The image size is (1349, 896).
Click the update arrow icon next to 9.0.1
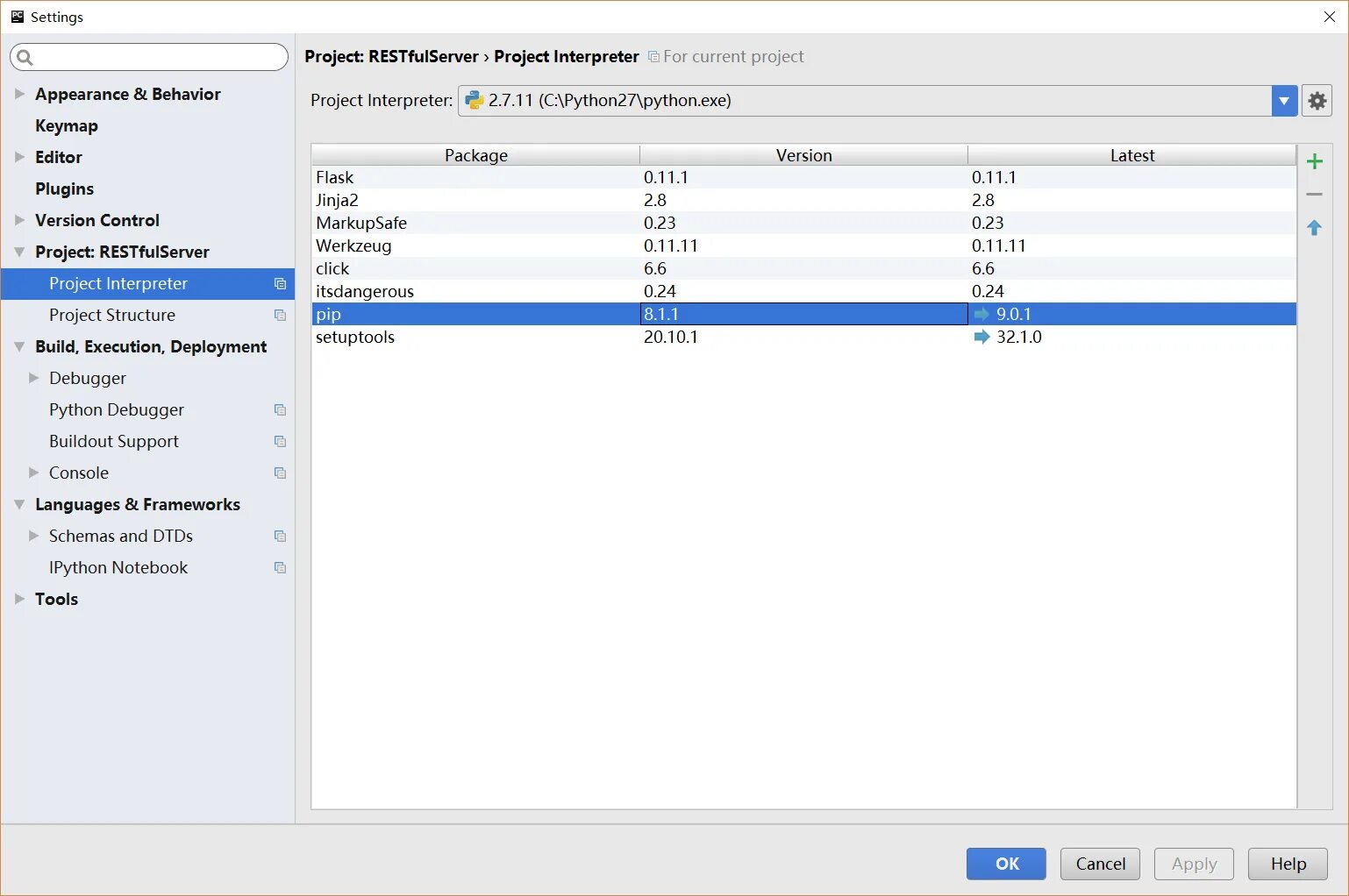(981, 314)
